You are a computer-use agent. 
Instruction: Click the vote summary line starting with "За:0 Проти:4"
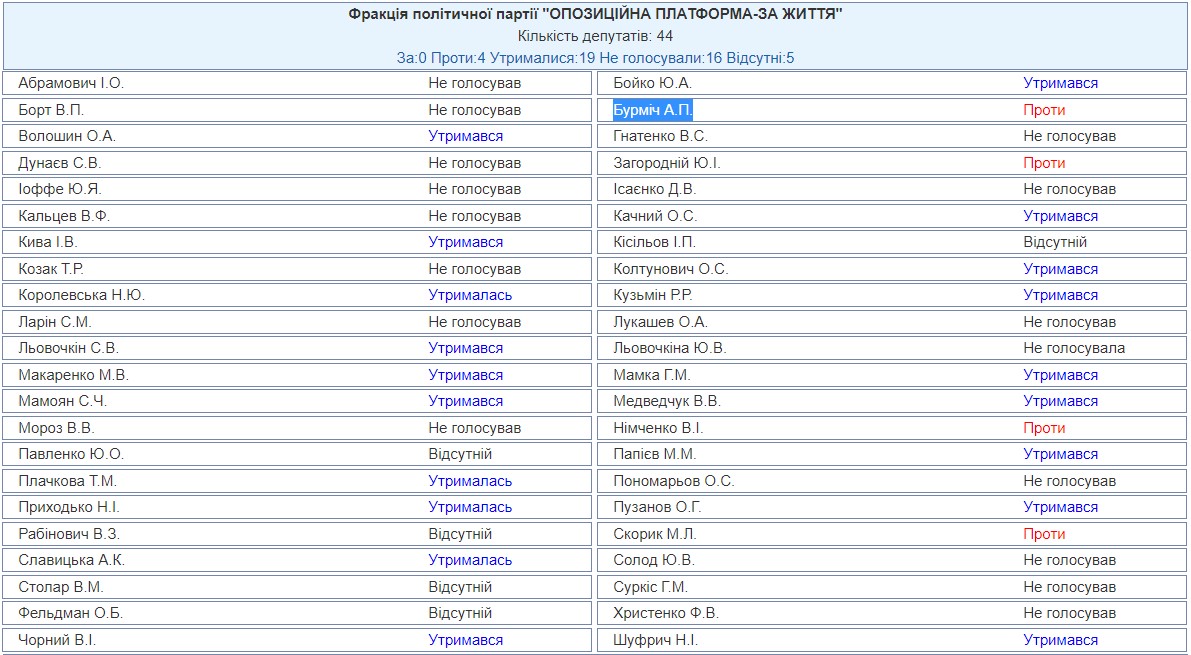click(596, 58)
